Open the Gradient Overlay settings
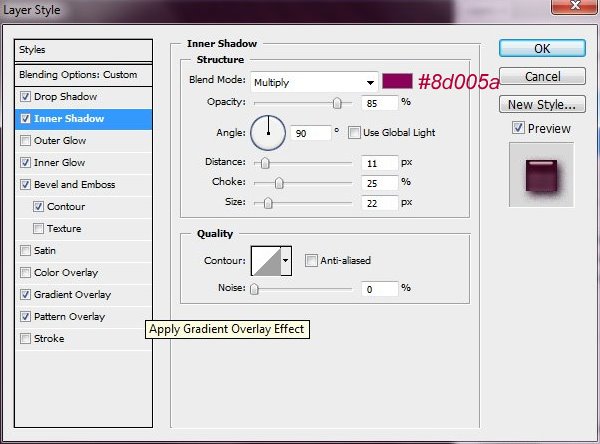600x444 pixels. point(72,295)
